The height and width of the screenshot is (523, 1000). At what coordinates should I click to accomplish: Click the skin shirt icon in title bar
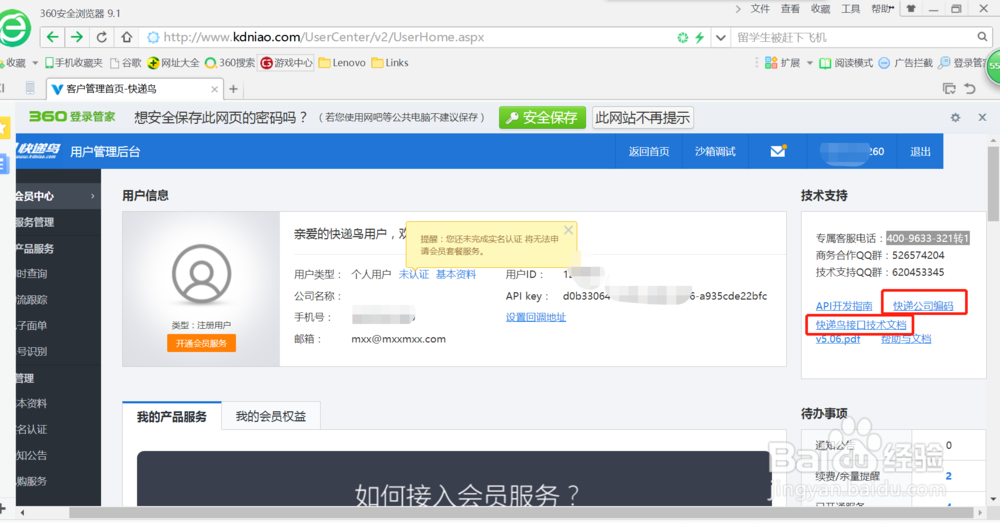(x=911, y=8)
